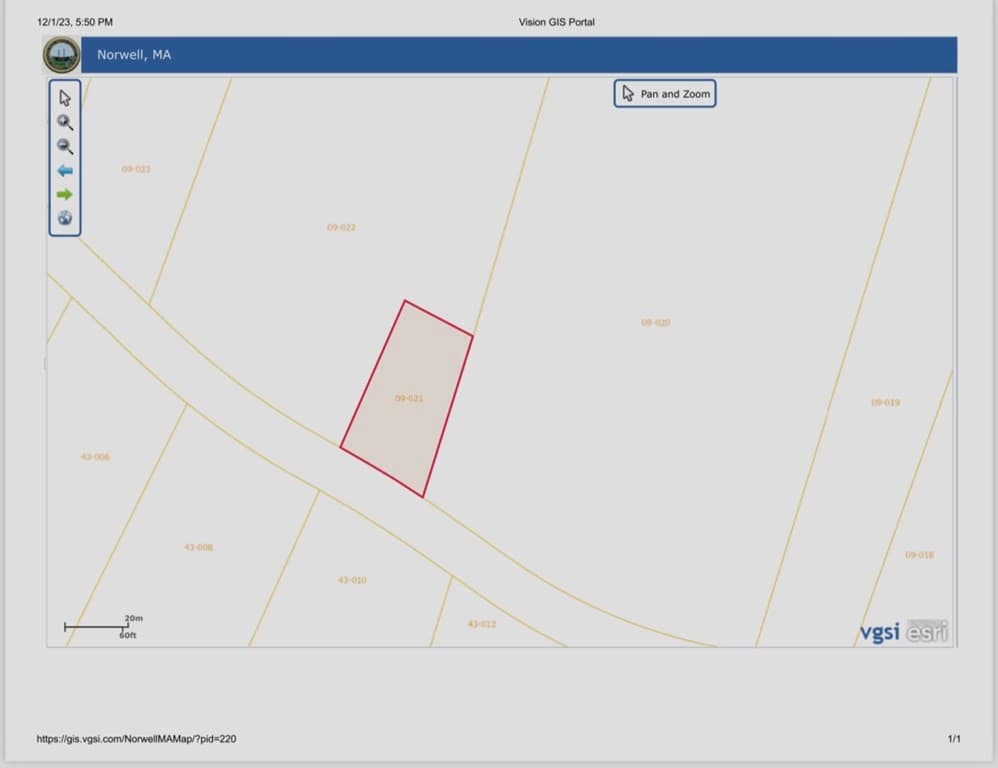Click the Norwell town seal logo
Image resolution: width=998 pixels, height=768 pixels.
pos(62,55)
